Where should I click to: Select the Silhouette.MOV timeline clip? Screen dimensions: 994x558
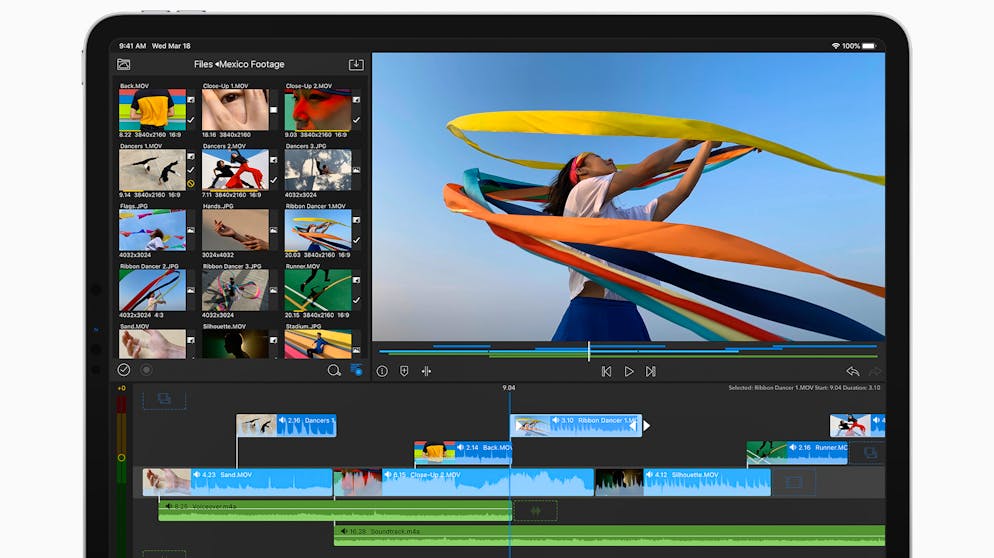[683, 483]
